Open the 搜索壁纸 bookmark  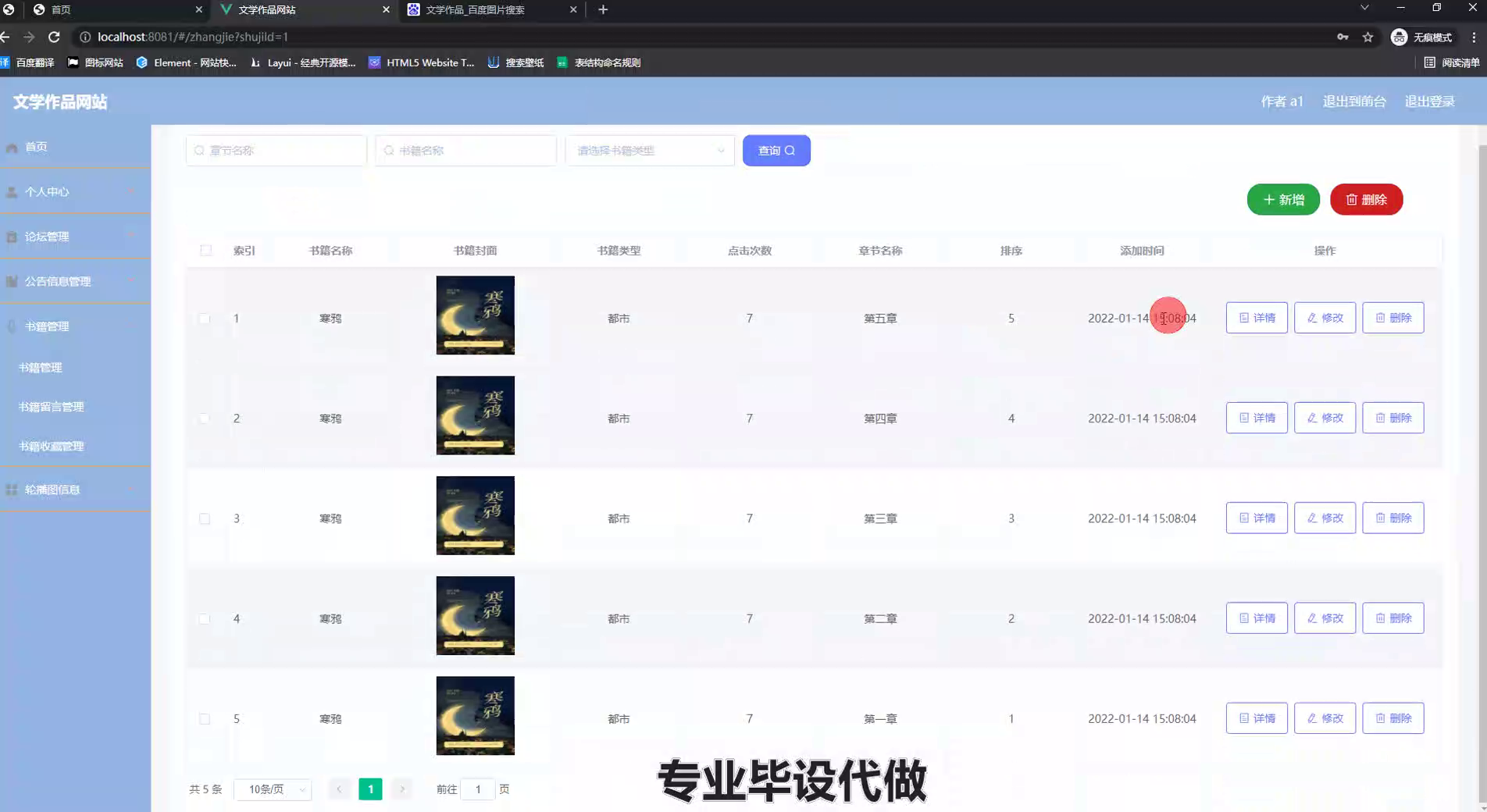(515, 62)
